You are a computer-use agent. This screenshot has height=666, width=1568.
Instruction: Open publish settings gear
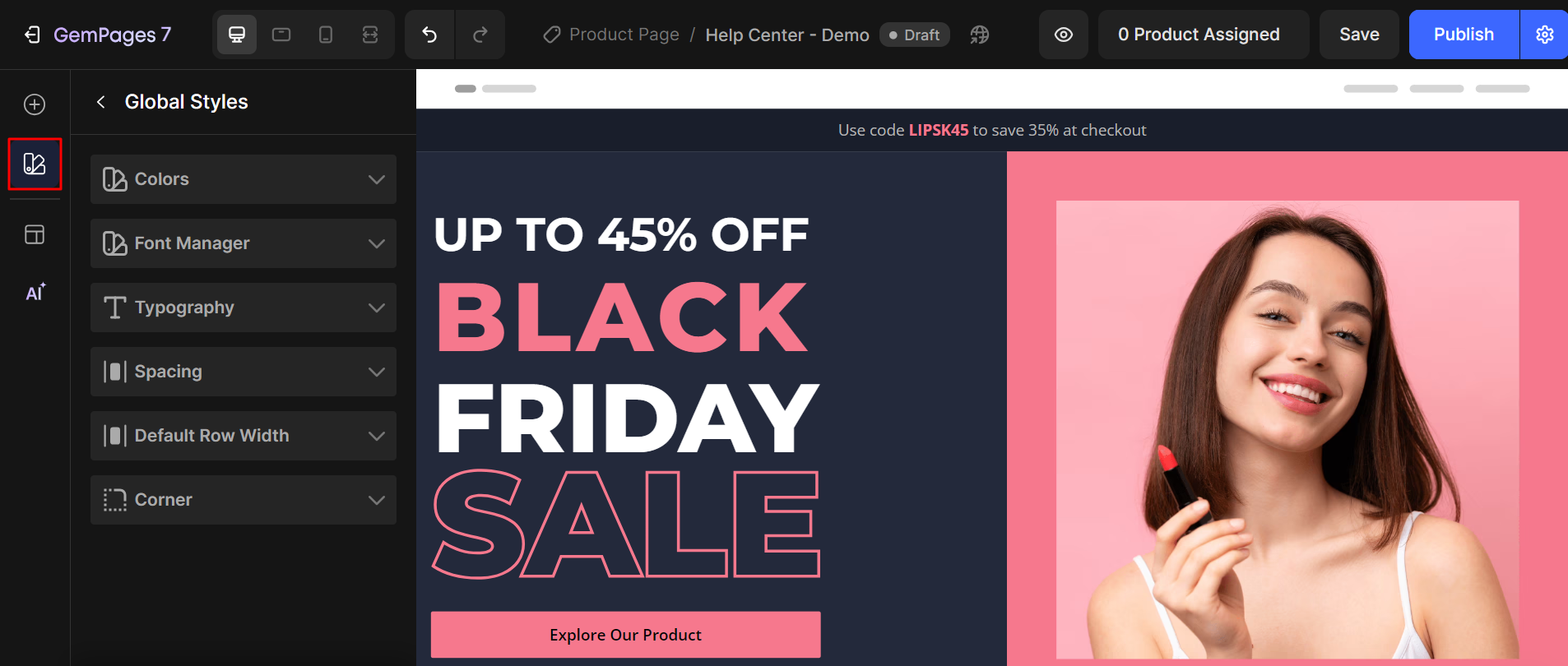[1544, 35]
